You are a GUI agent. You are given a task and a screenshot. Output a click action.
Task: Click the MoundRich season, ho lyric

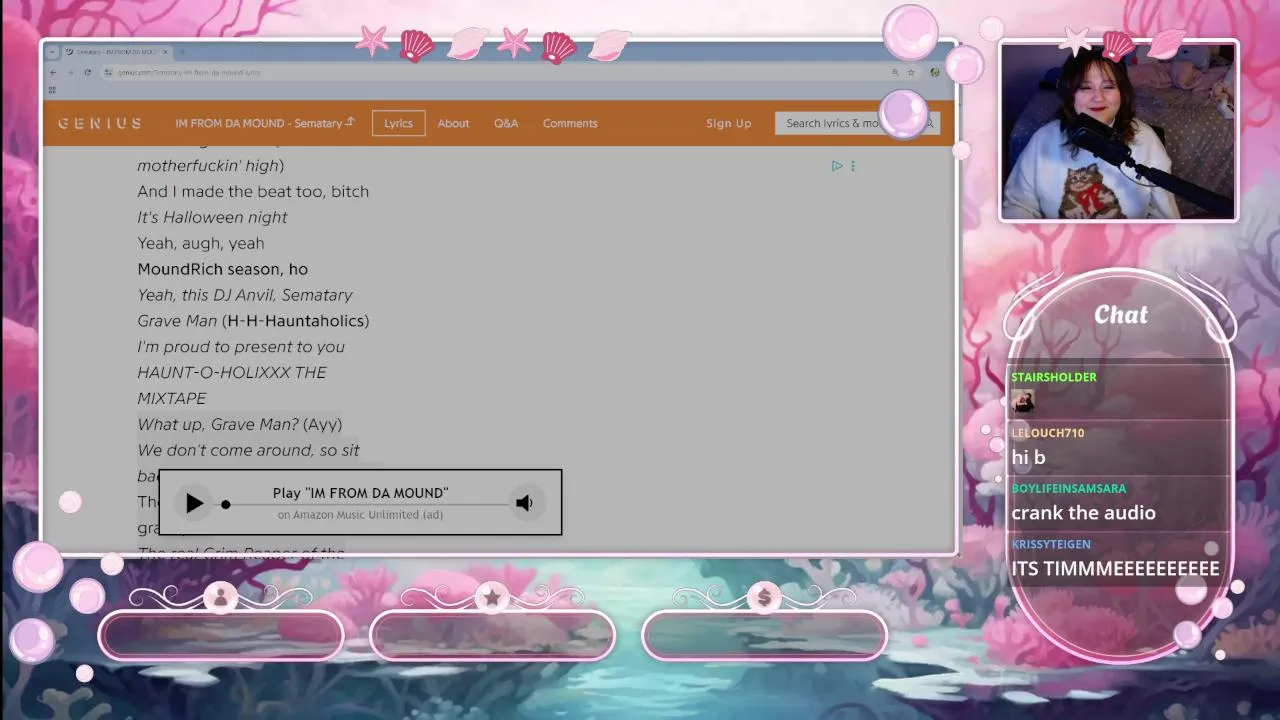pos(223,269)
